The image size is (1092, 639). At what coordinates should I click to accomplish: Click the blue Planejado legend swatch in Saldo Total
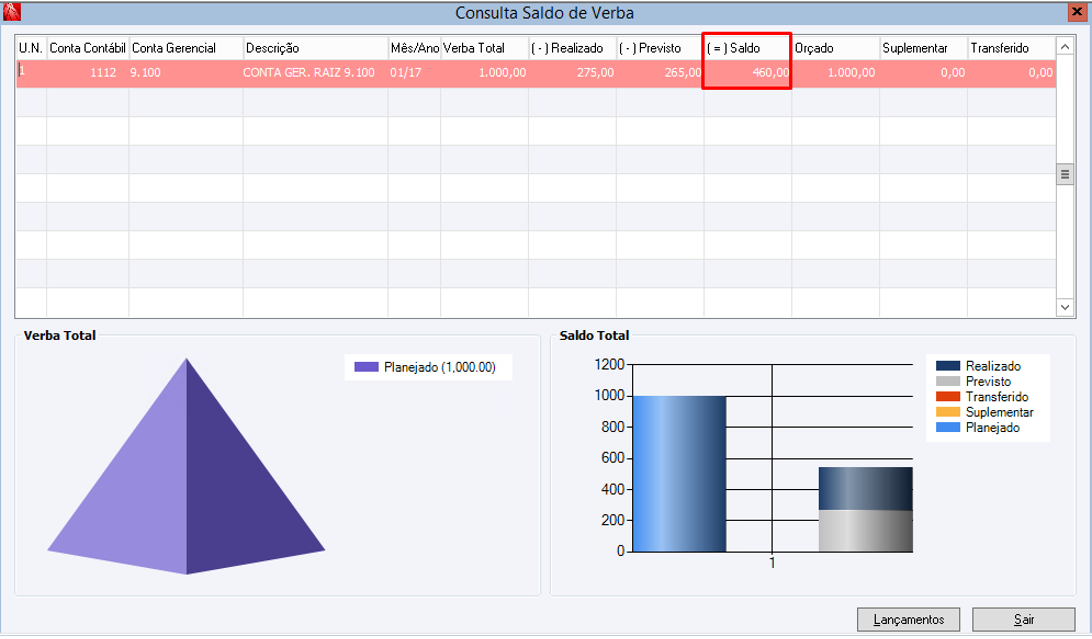948,427
